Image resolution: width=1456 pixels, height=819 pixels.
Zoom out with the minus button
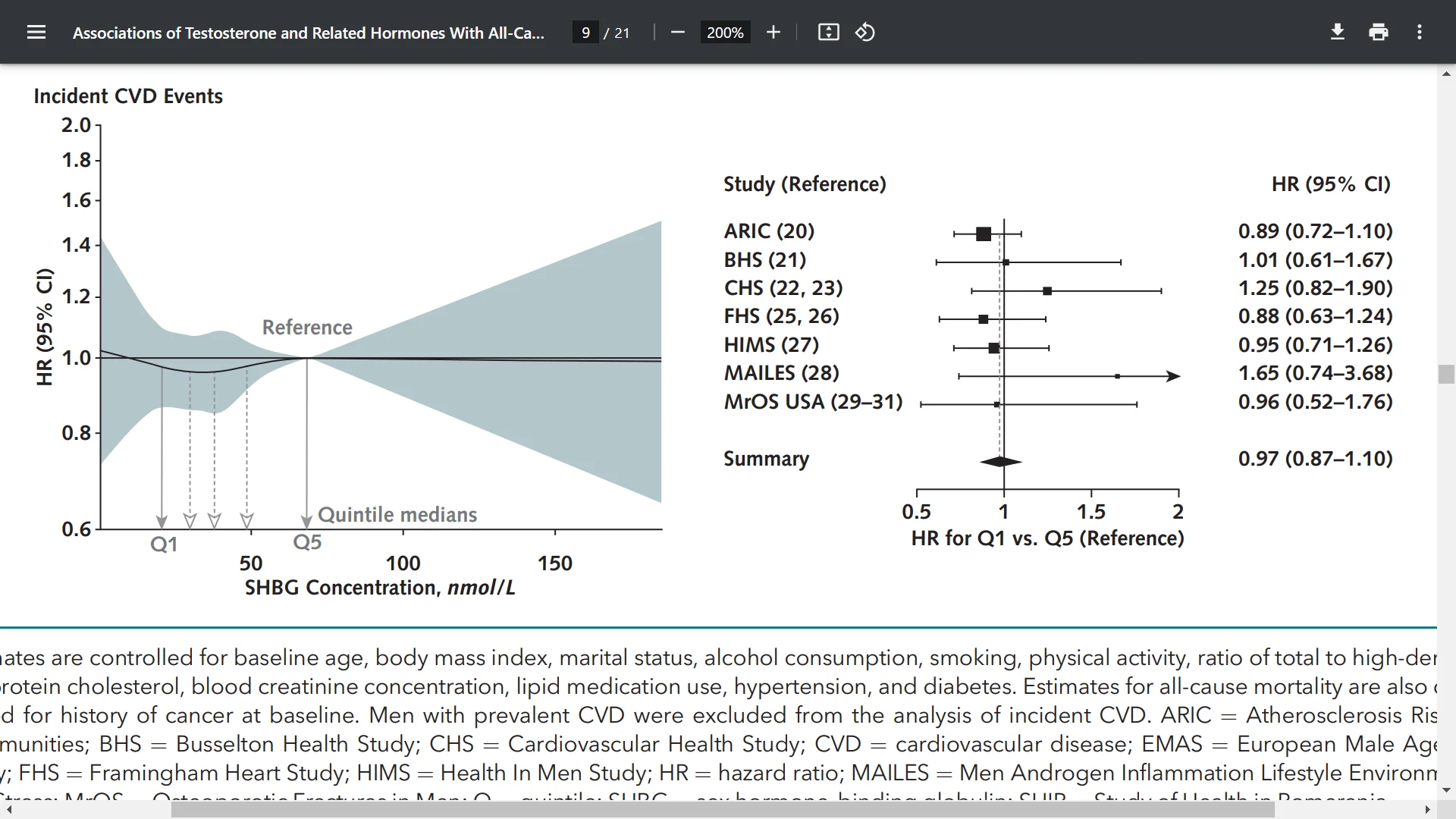(x=678, y=32)
